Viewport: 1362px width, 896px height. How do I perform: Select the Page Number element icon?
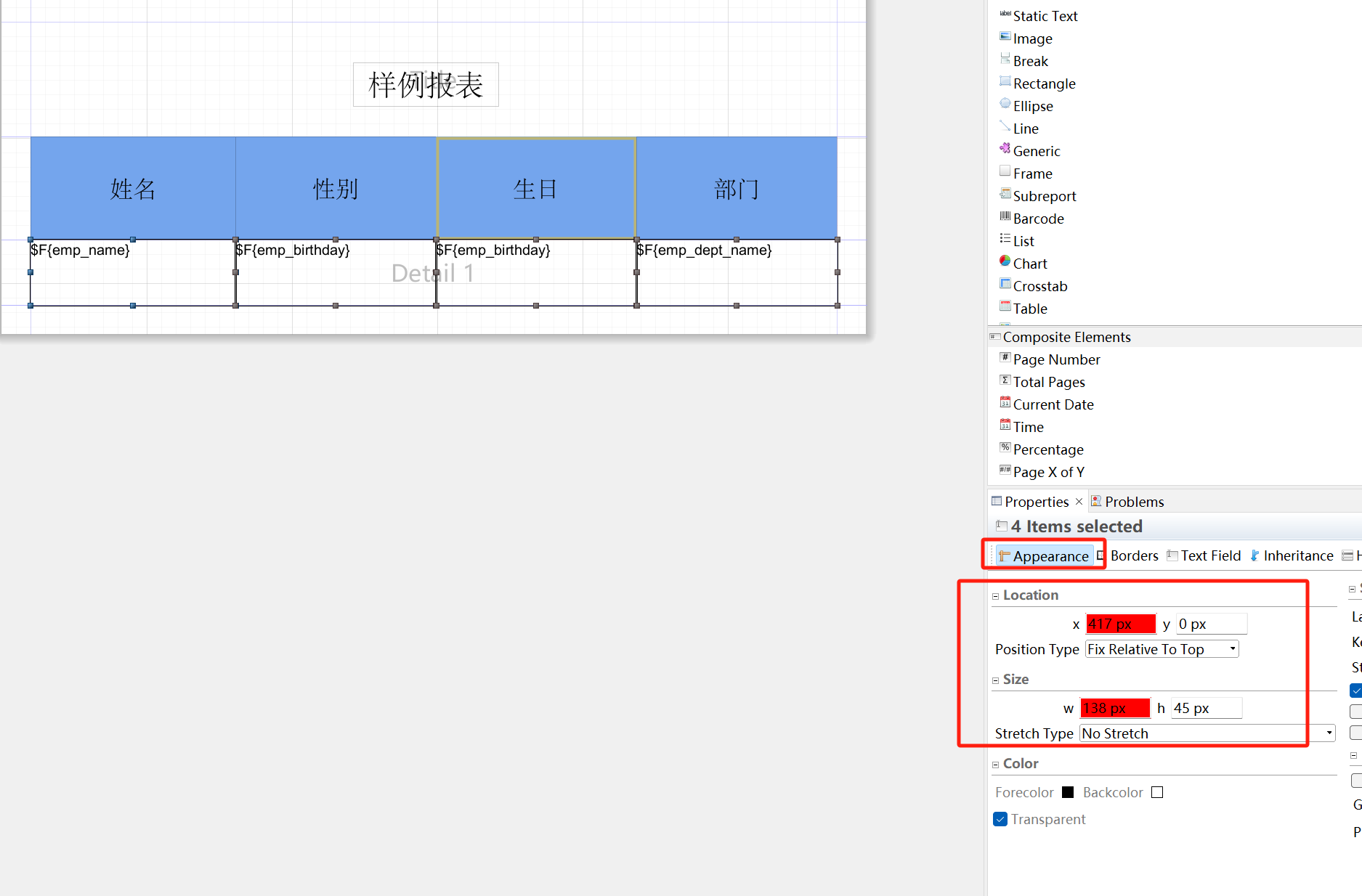(1005, 357)
